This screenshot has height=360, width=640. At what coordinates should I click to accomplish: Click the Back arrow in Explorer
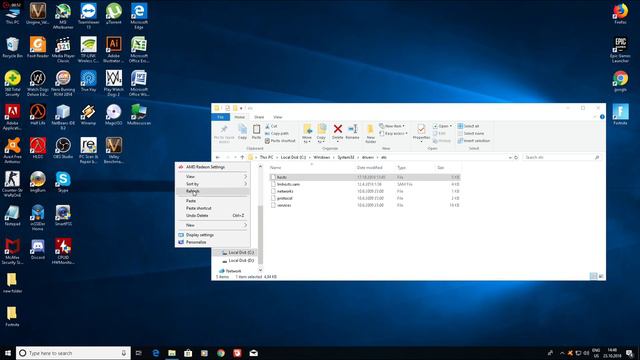[218, 157]
